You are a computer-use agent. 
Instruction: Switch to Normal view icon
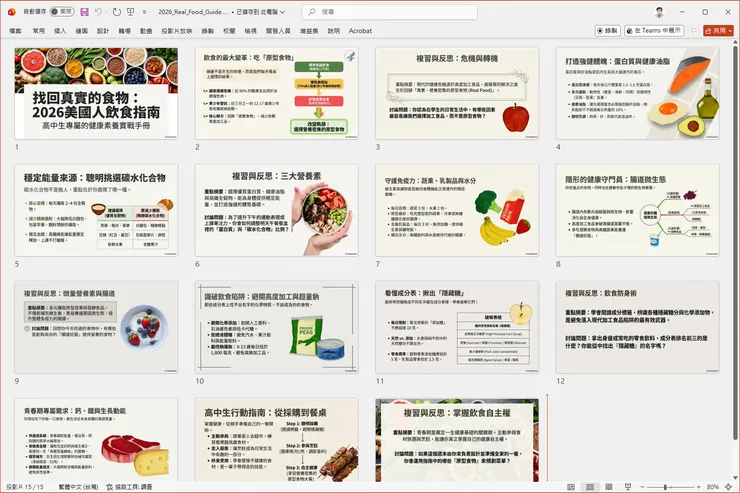[571, 486]
